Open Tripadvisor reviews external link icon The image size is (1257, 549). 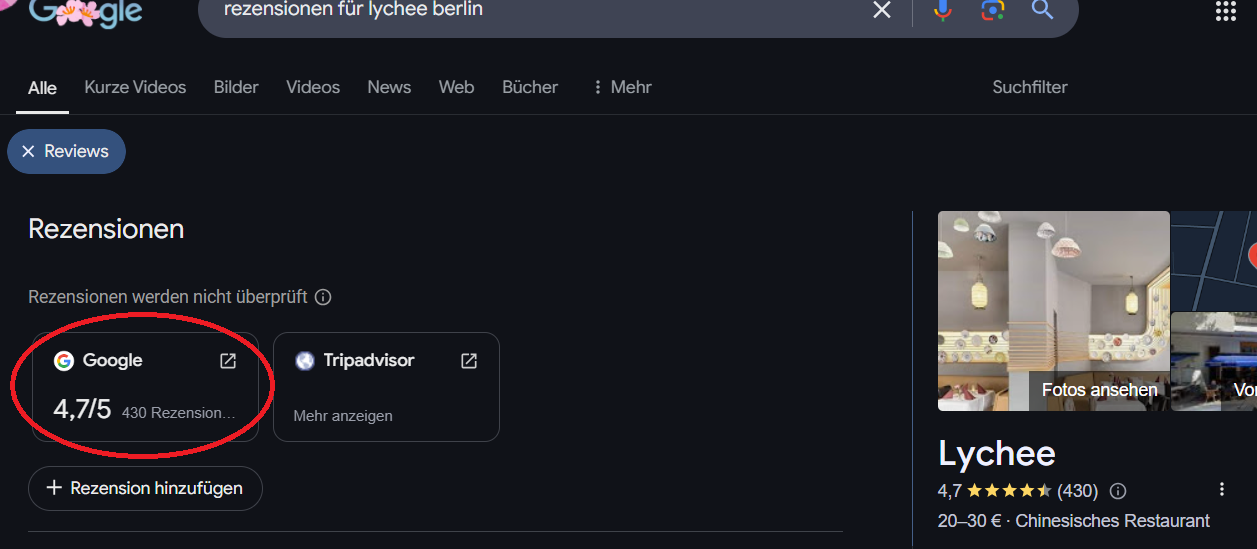[469, 361]
